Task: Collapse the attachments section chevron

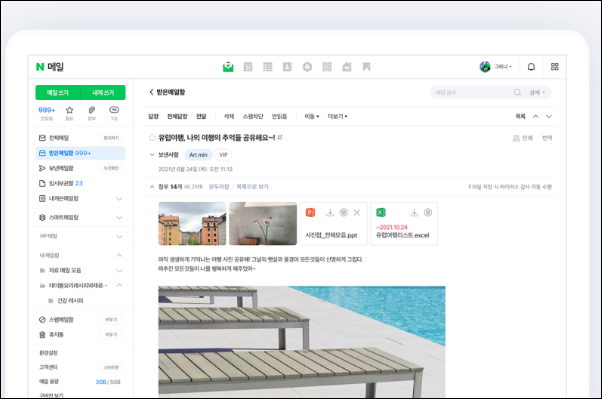Action: tap(152, 187)
